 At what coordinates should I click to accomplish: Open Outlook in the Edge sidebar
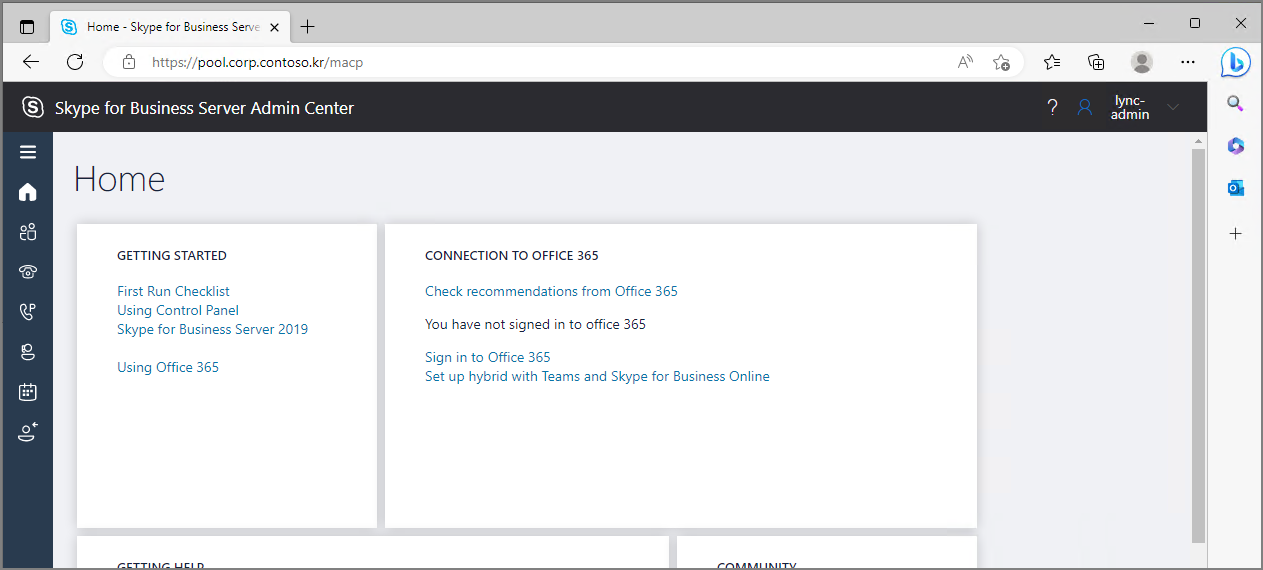click(x=1236, y=188)
